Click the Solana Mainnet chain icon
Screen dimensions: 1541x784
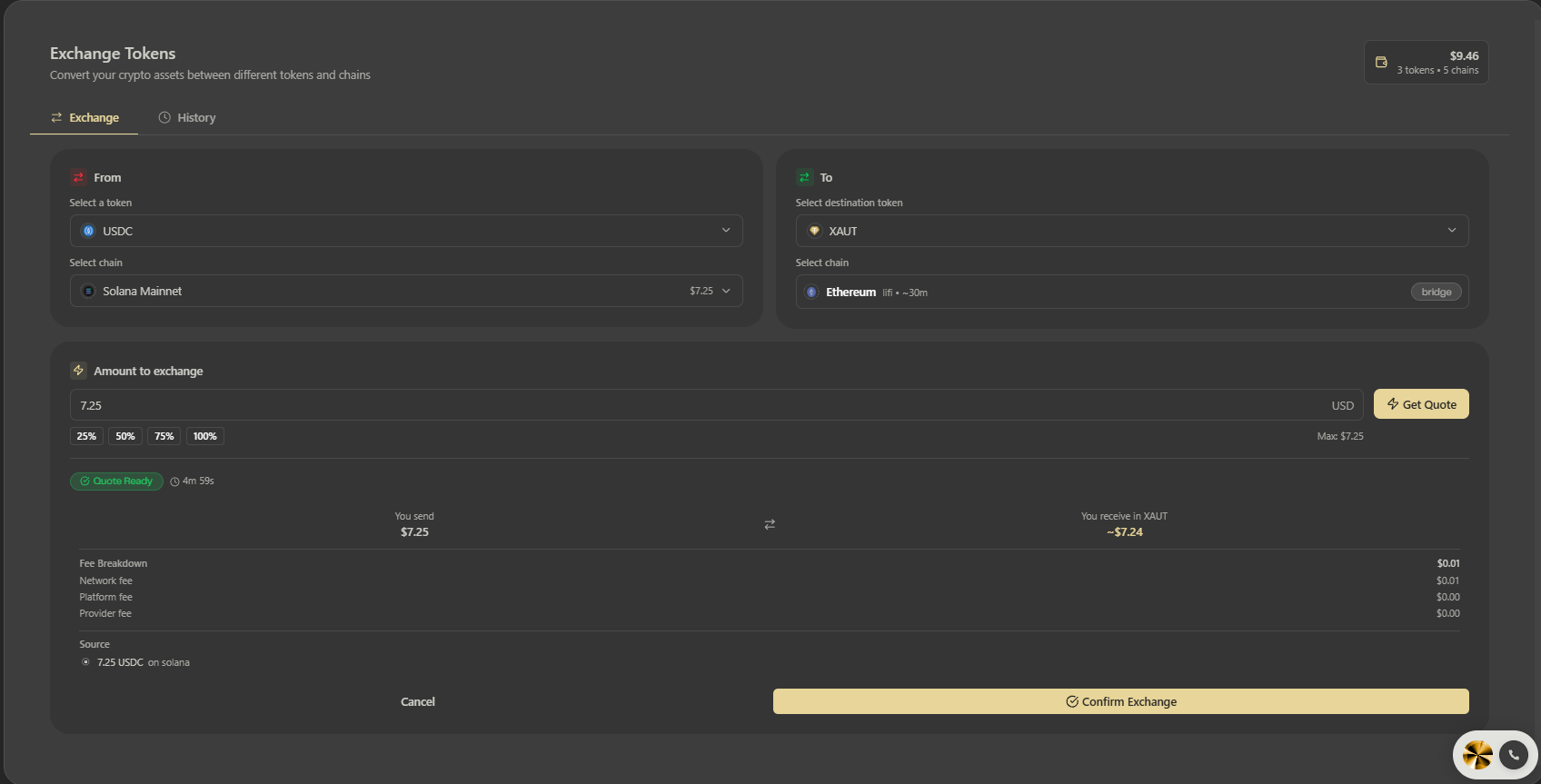pos(88,291)
